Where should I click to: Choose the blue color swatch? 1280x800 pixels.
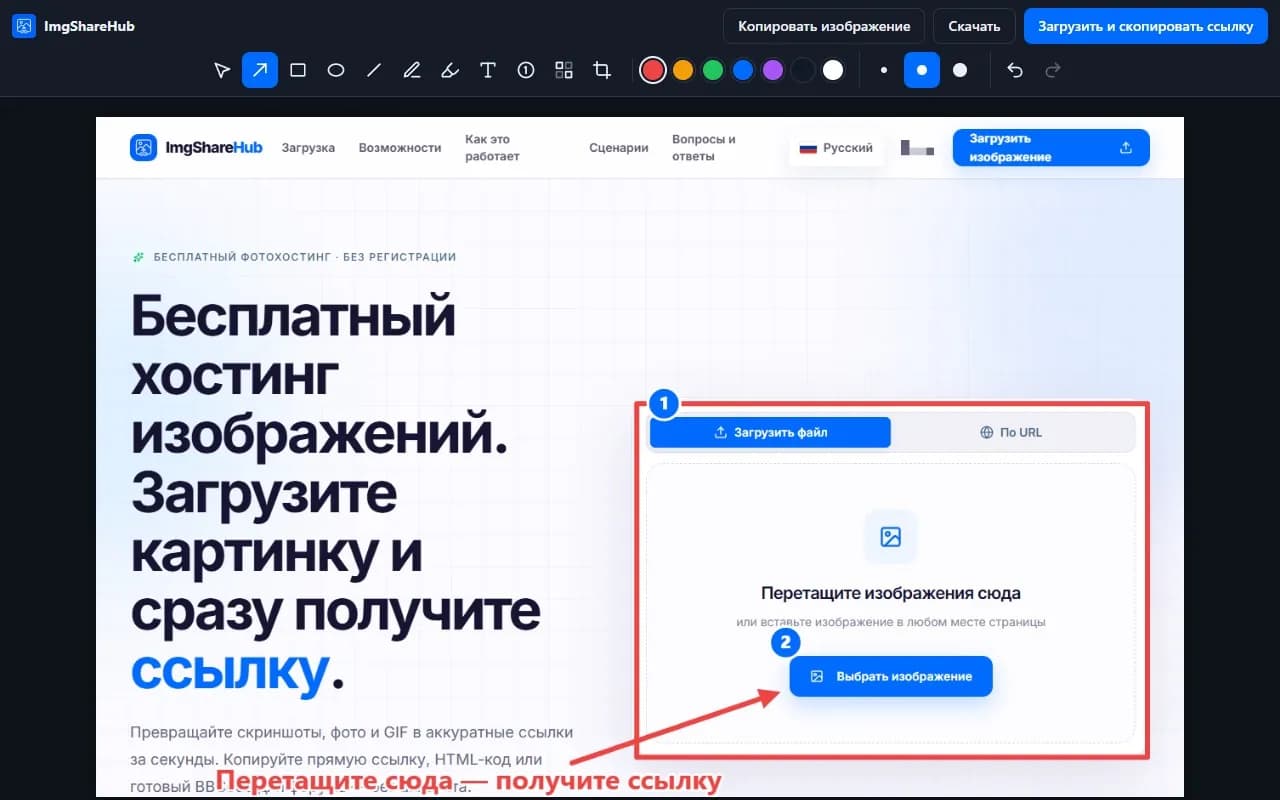pos(743,70)
